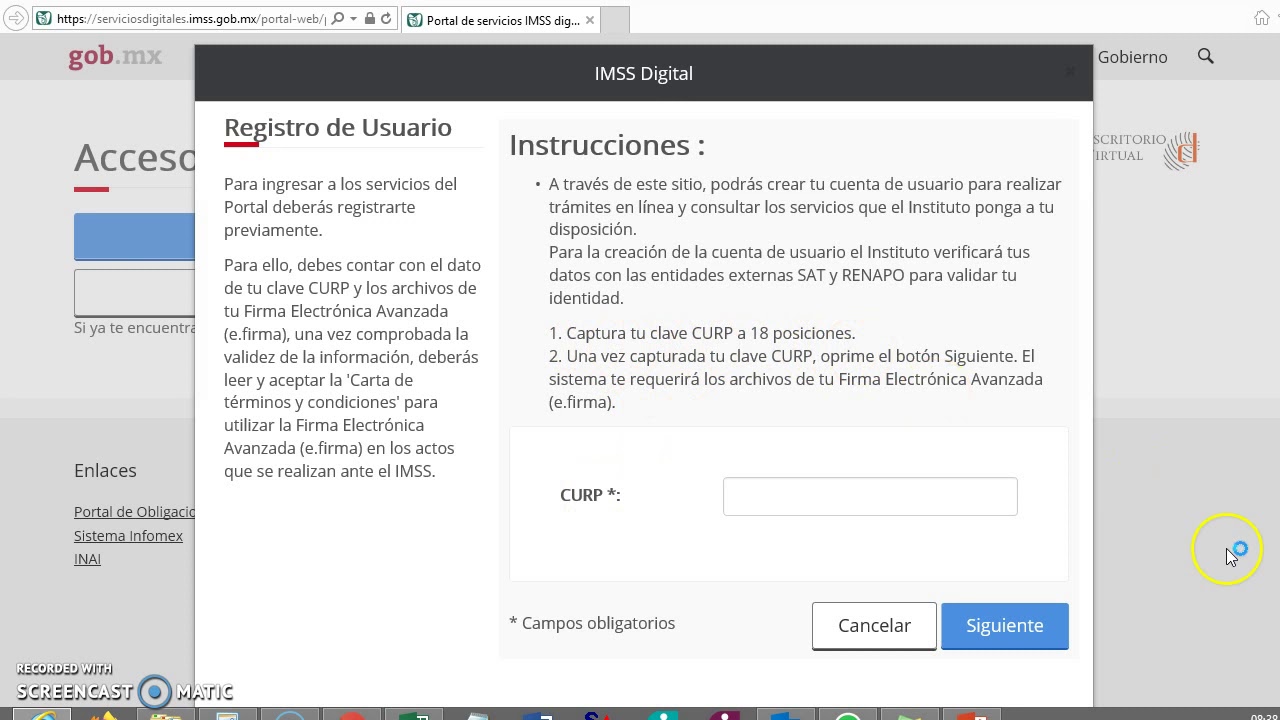Click the 'Instrucciones :' heading

pyautogui.click(x=607, y=145)
